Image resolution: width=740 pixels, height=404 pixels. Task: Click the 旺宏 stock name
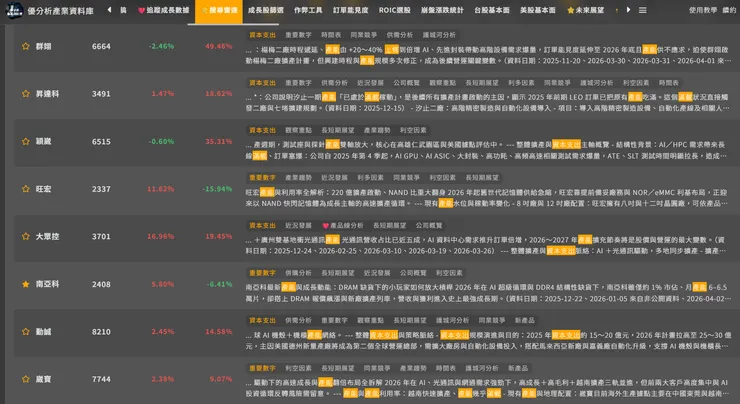click(43, 189)
